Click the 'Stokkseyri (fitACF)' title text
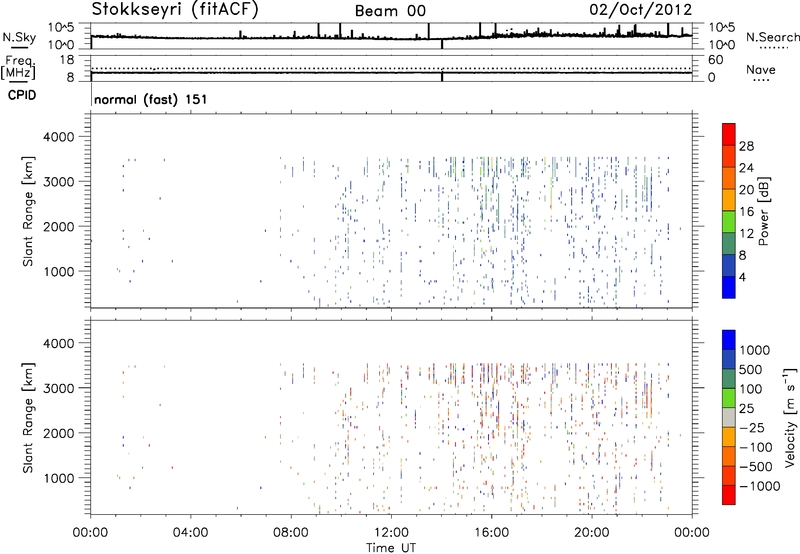Image resolution: width=800 pixels, height=554 pixels. 175,9
